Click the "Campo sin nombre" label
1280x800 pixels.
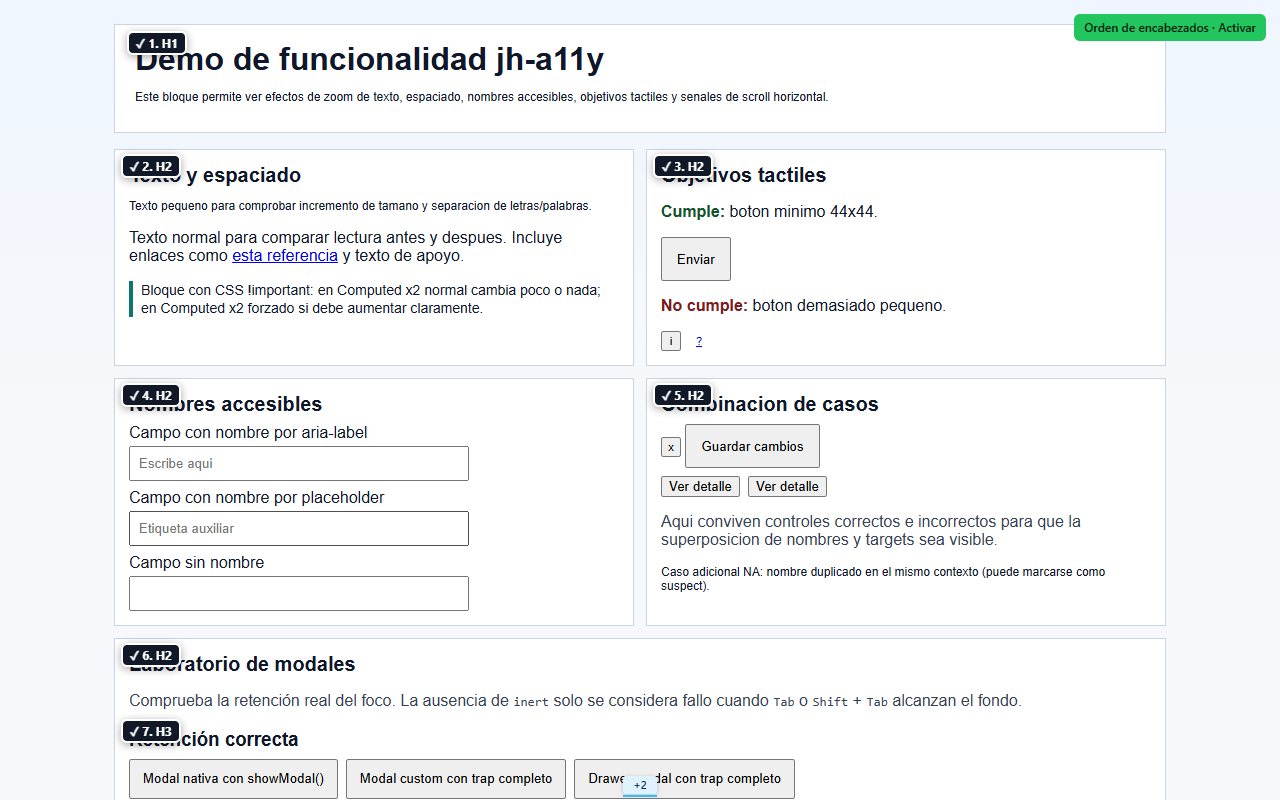(197, 563)
